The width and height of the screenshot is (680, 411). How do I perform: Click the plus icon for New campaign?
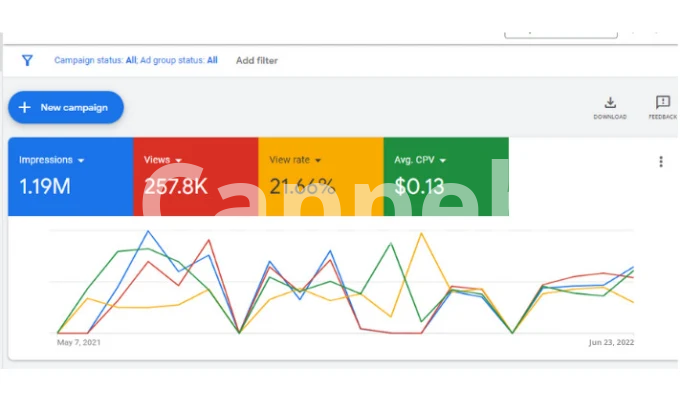pos(25,107)
